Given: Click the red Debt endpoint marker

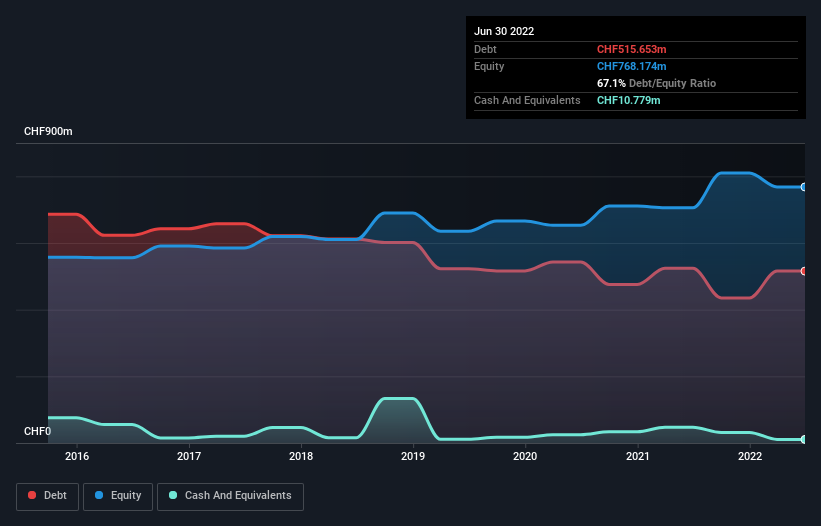Looking at the screenshot, I should pos(804,271).
